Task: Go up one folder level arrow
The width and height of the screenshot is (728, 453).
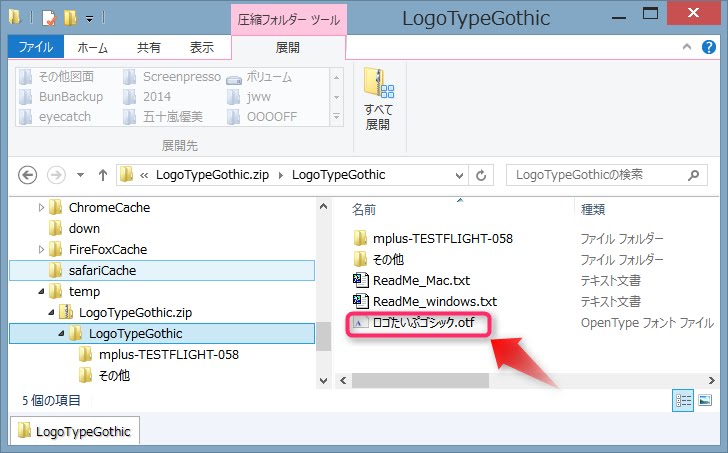Action: tap(103, 175)
